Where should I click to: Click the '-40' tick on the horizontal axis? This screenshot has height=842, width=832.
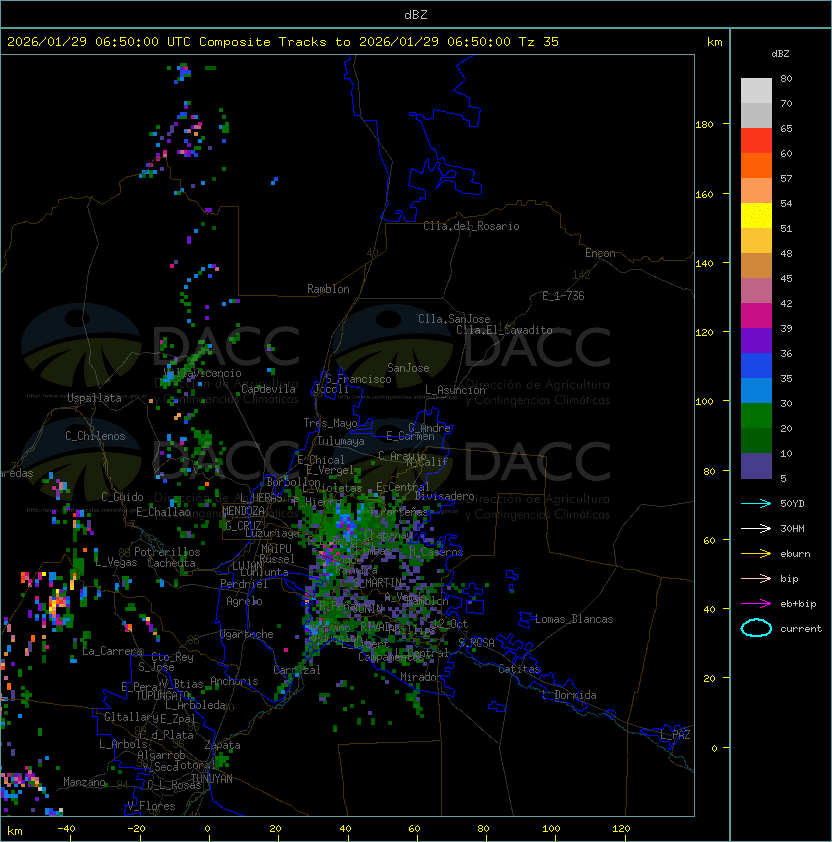click(x=66, y=829)
